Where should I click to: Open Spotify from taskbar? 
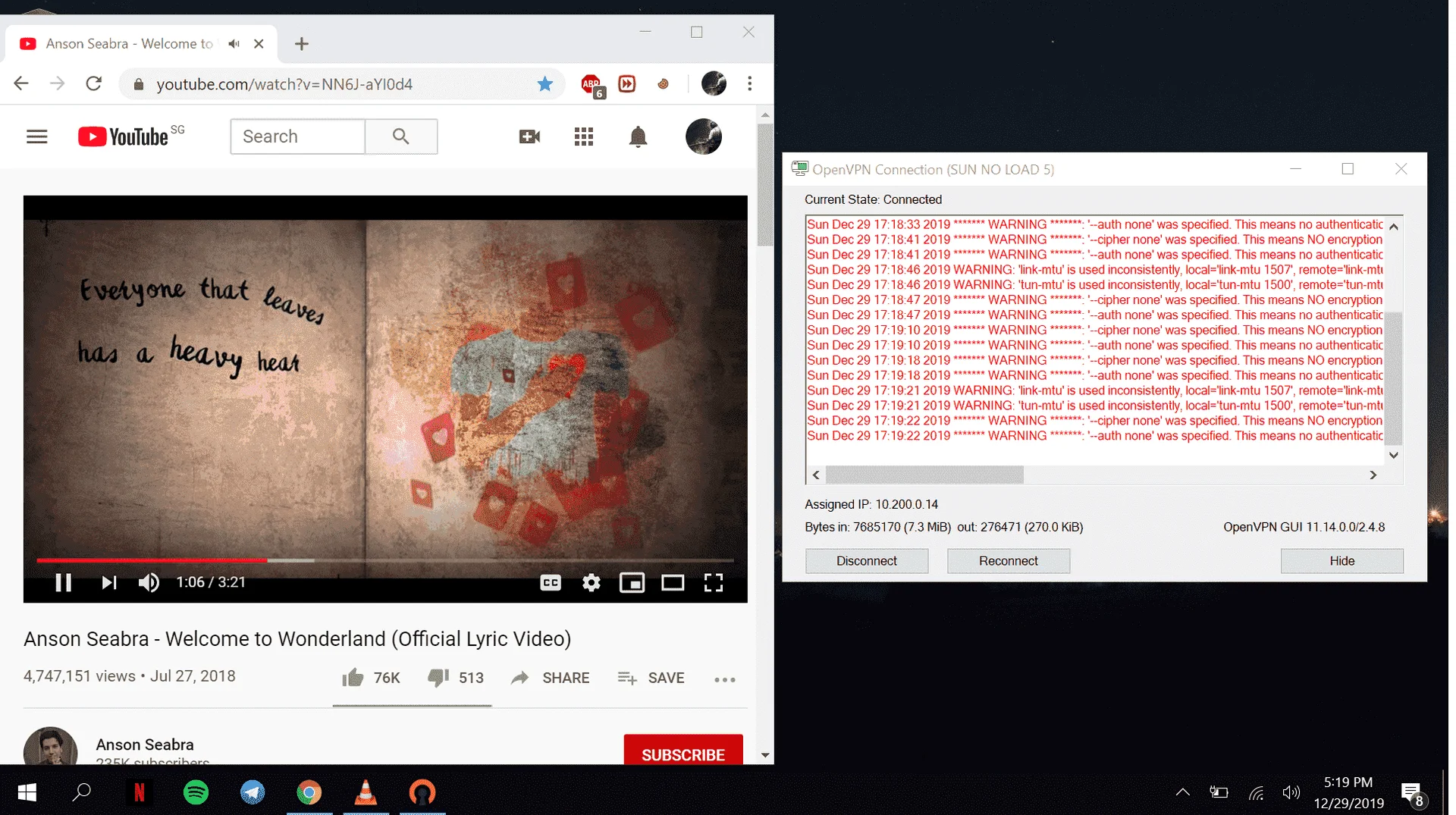[196, 793]
